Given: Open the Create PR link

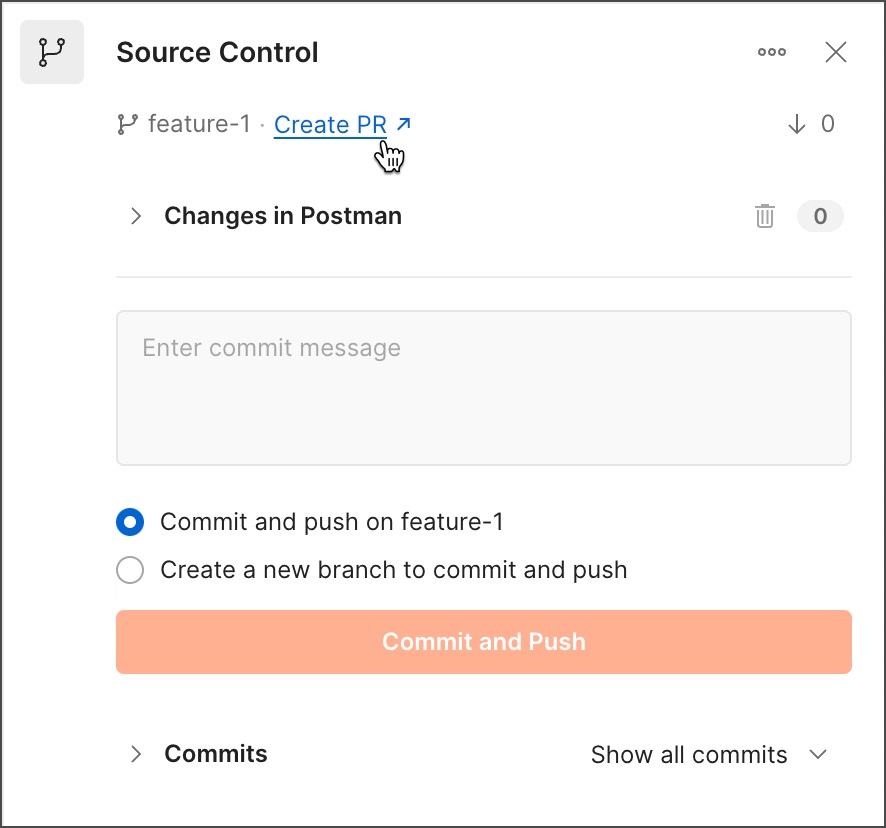Looking at the screenshot, I should [x=330, y=125].
